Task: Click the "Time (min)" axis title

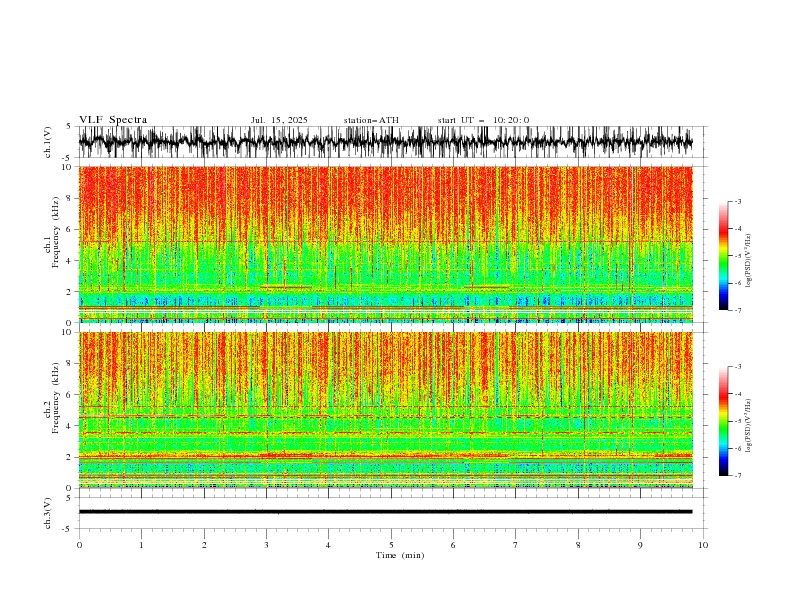Action: tap(400, 555)
